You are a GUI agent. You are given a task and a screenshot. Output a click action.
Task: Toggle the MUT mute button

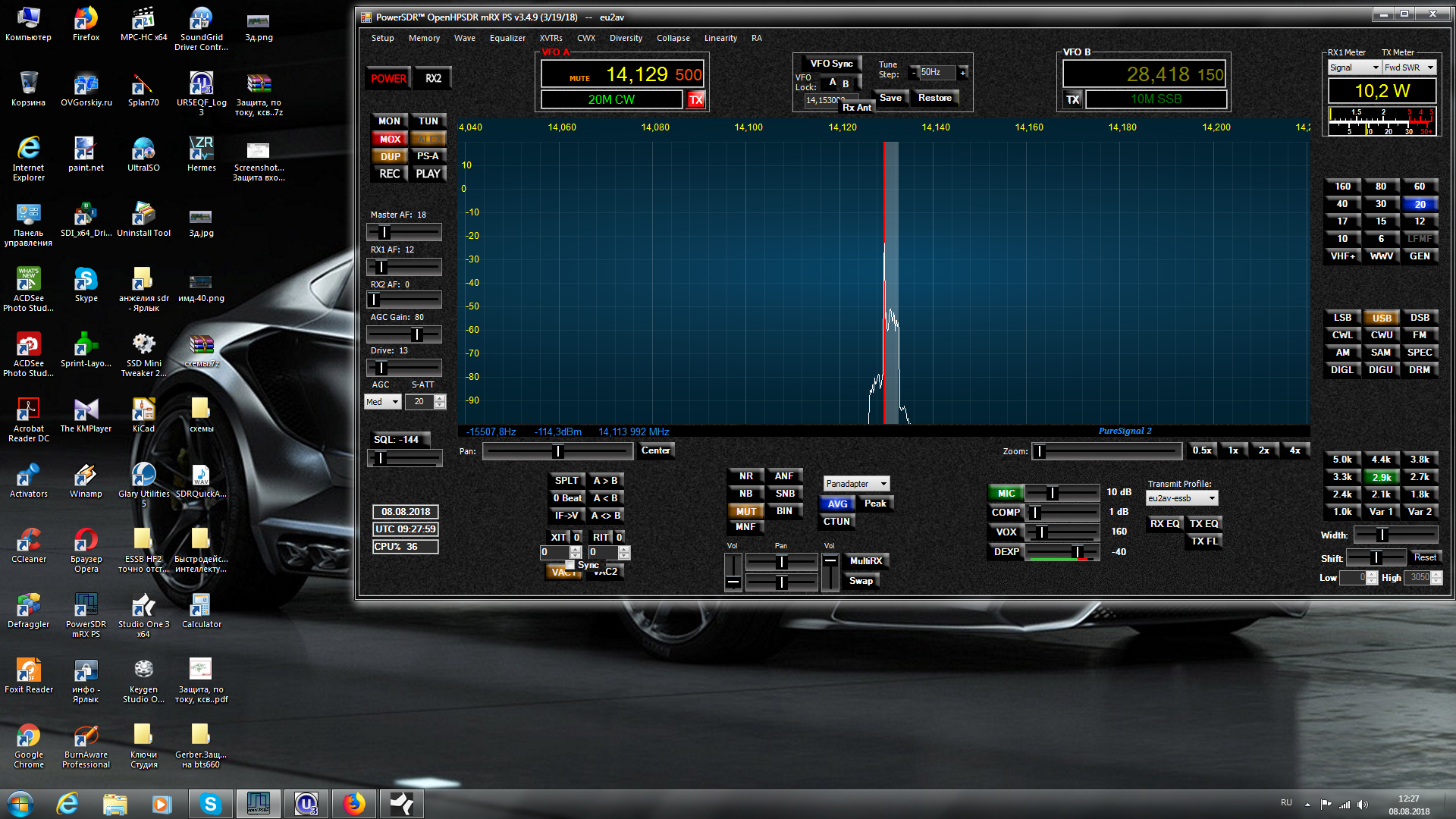tap(745, 511)
